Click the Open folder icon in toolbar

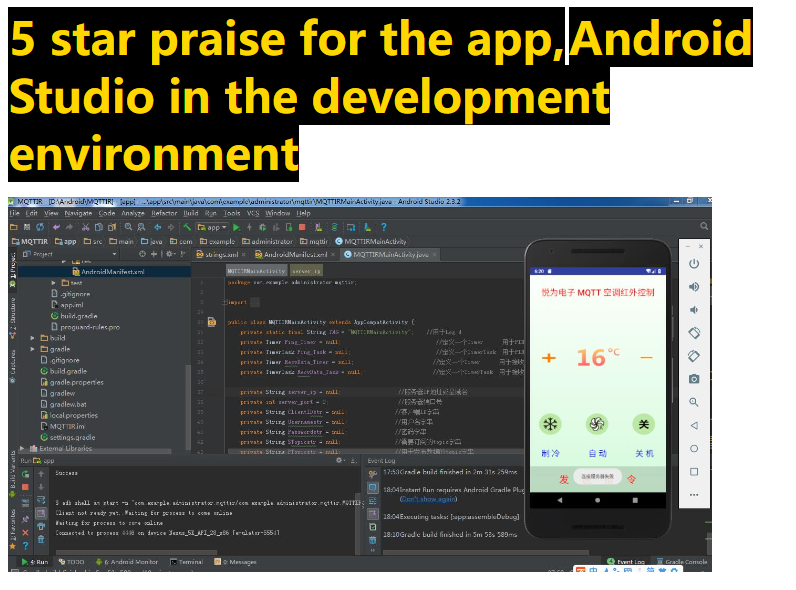coord(14,227)
